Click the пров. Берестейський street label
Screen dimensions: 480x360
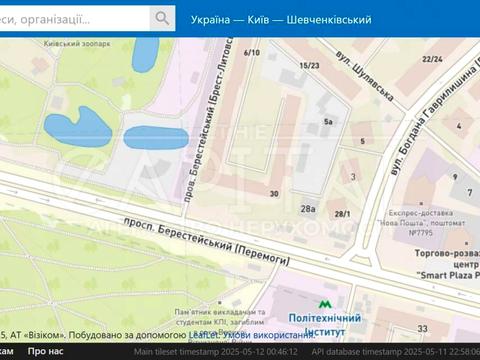coord(207,120)
